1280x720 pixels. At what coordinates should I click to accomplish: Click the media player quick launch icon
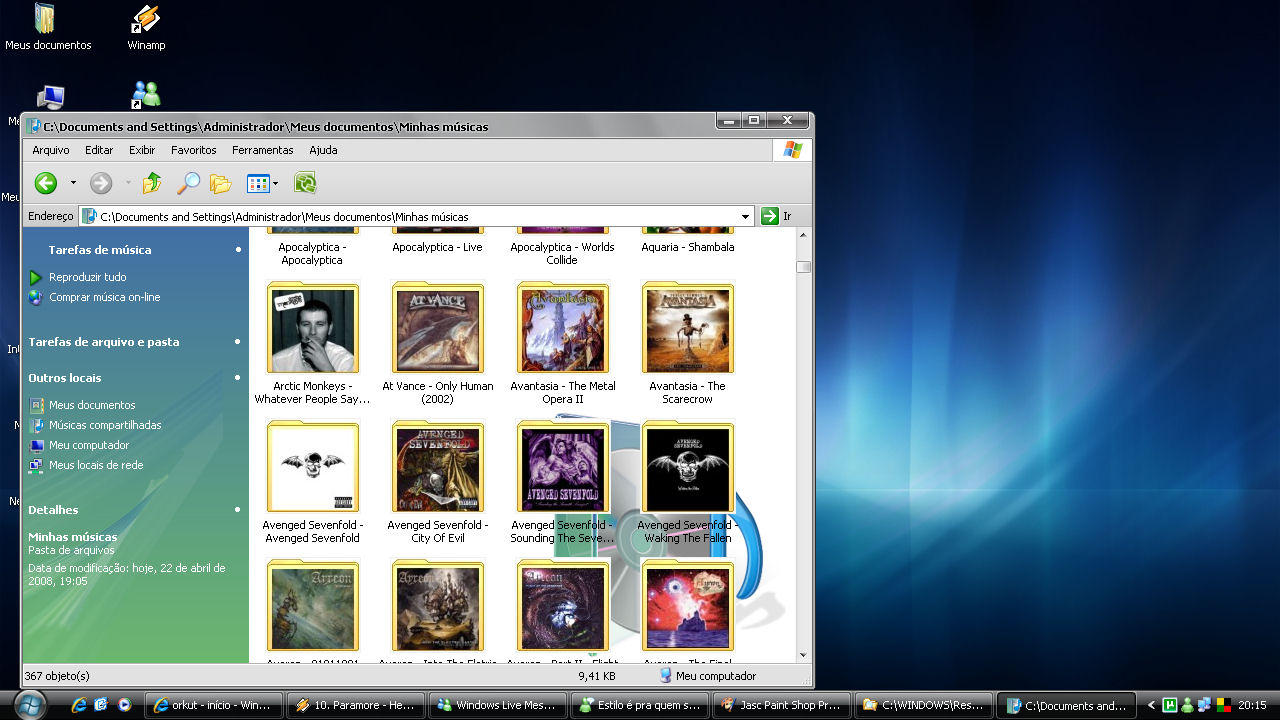pyautogui.click(x=123, y=704)
